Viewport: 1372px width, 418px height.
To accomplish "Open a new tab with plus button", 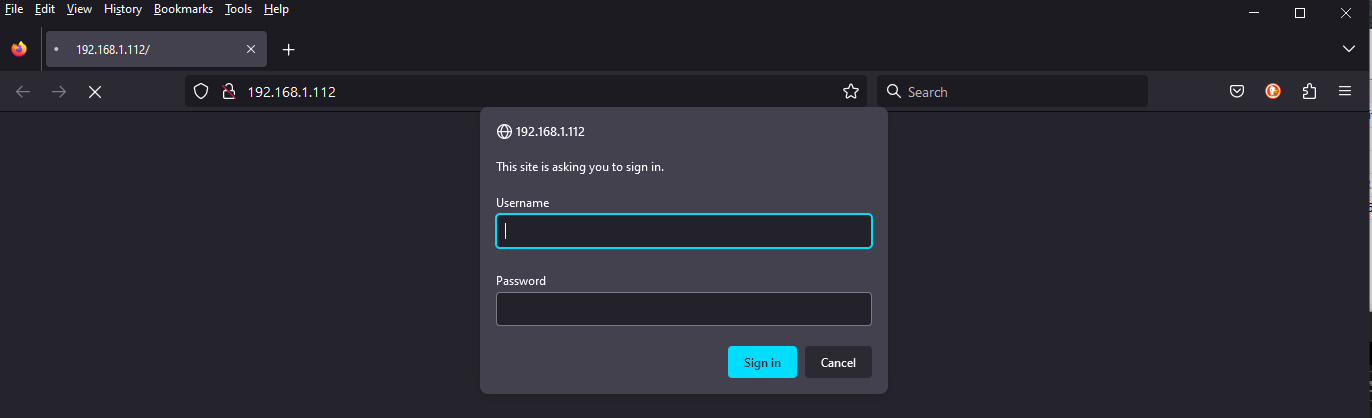I will coord(289,49).
